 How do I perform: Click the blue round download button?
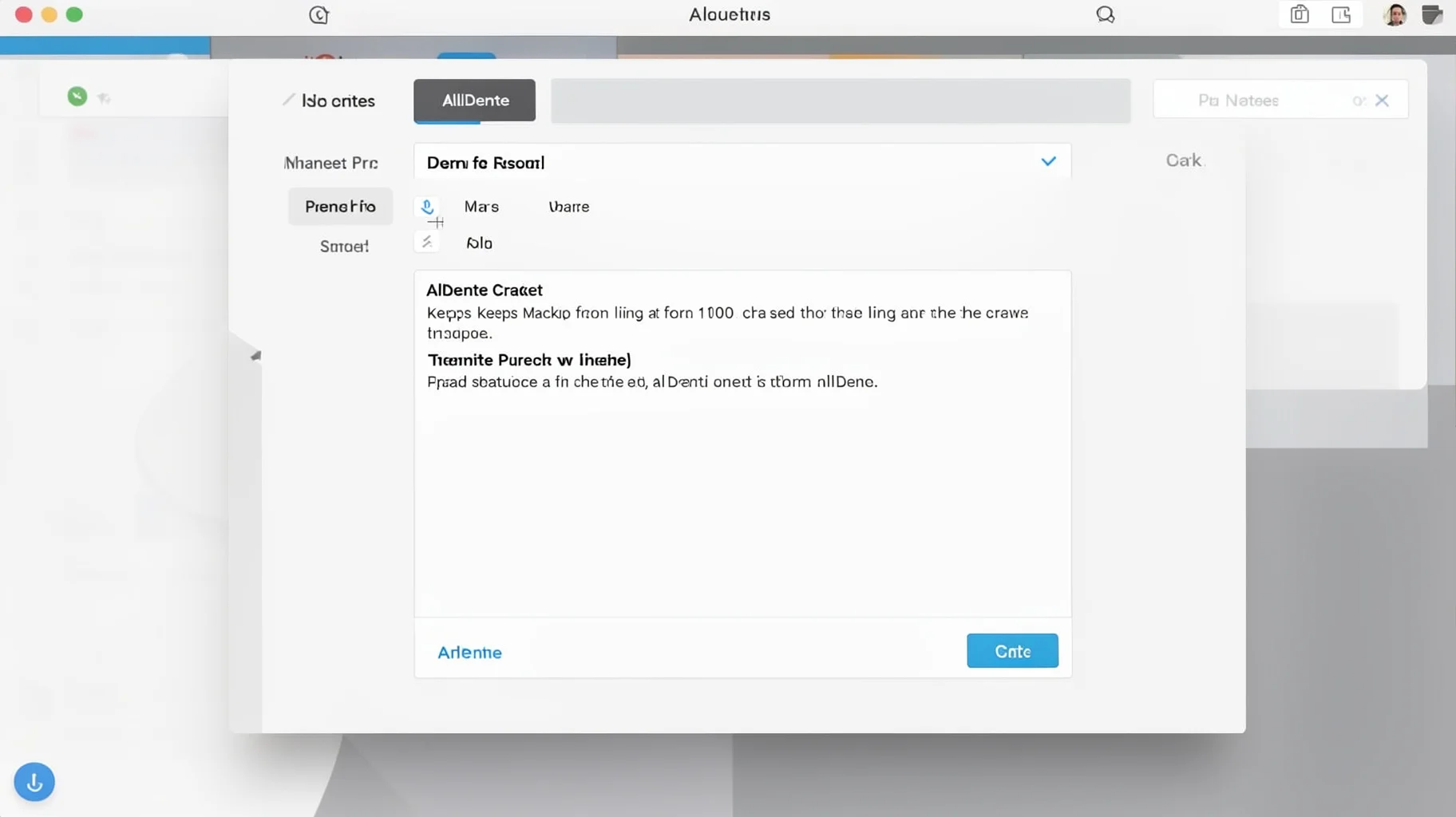click(34, 782)
